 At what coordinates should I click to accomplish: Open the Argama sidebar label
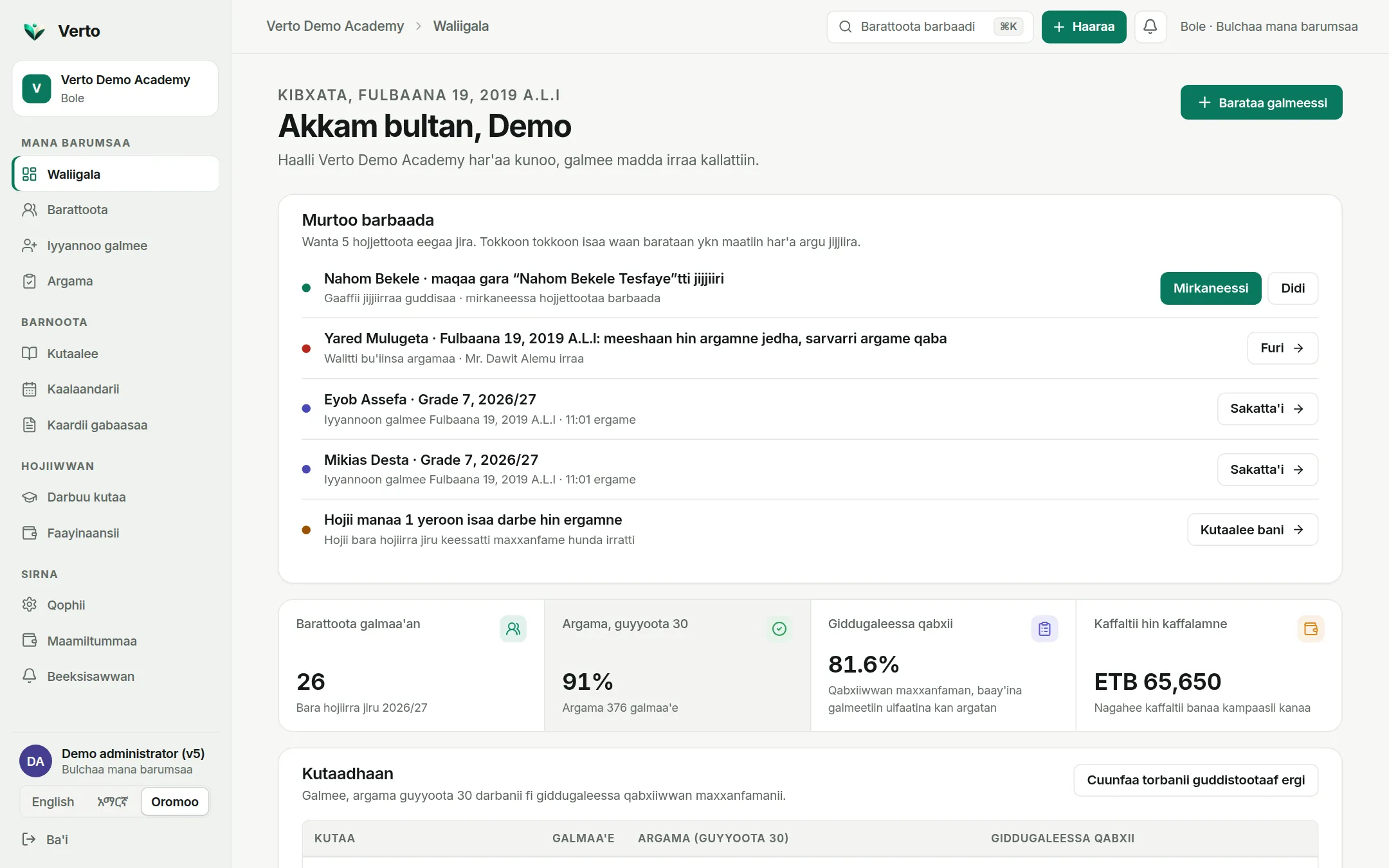70,281
